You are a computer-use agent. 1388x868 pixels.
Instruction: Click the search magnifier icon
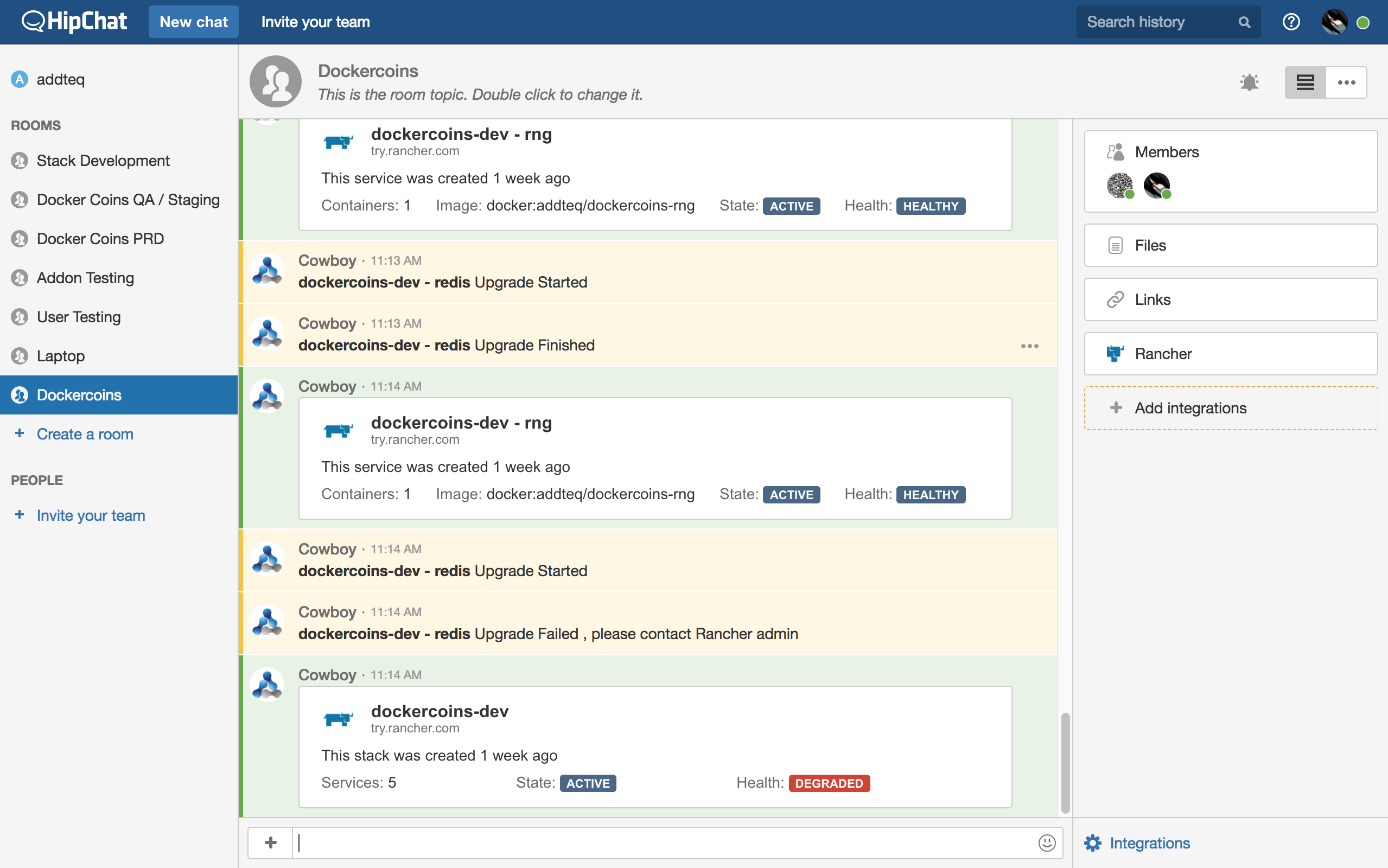(x=1244, y=22)
